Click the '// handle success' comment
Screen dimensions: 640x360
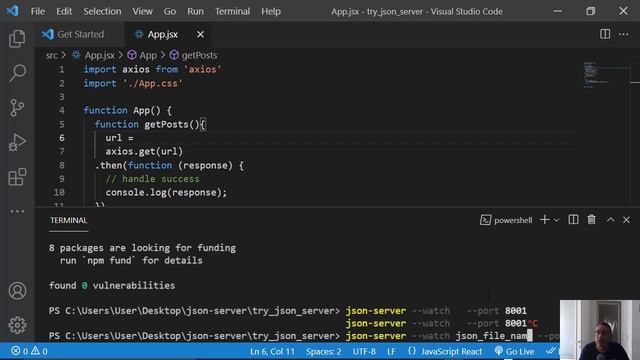153,179
